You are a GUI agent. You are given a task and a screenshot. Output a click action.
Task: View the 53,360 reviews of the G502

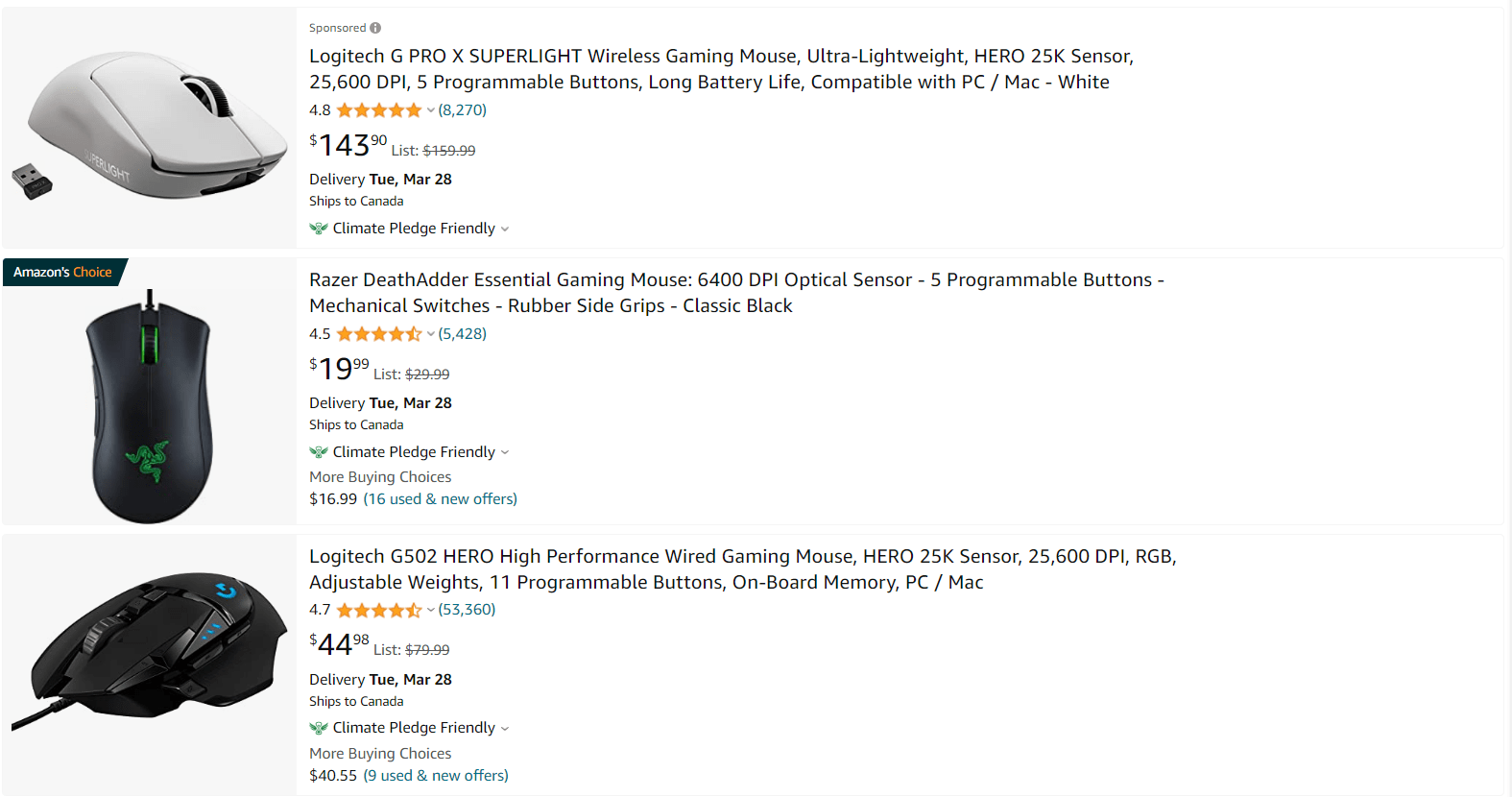(467, 610)
